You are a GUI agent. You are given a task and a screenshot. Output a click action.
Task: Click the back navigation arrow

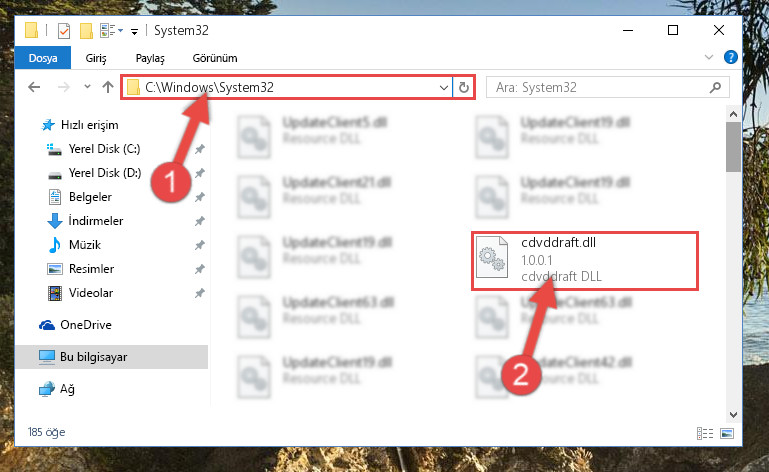(x=34, y=87)
